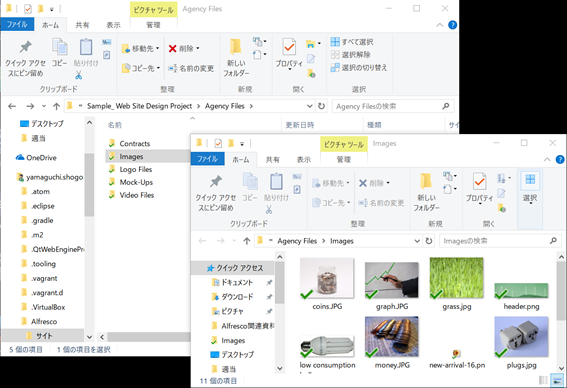The image size is (567, 388).
Task: Click the scissors Cut icon in Agency Files ribbon
Action: pos(78,75)
